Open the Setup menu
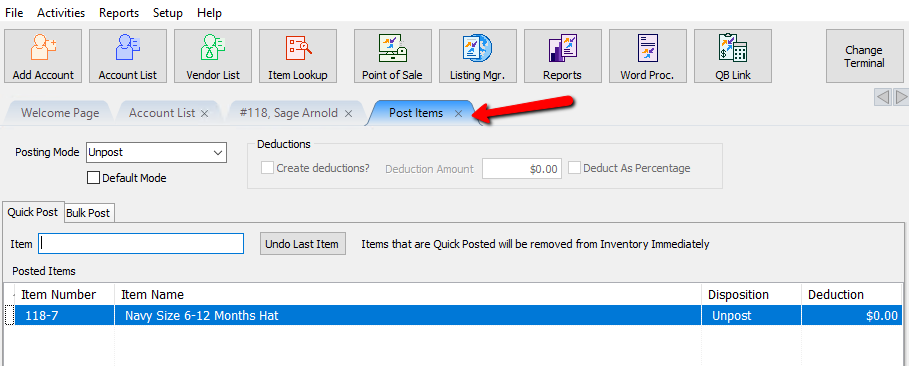Image resolution: width=909 pixels, height=366 pixels. [x=168, y=13]
